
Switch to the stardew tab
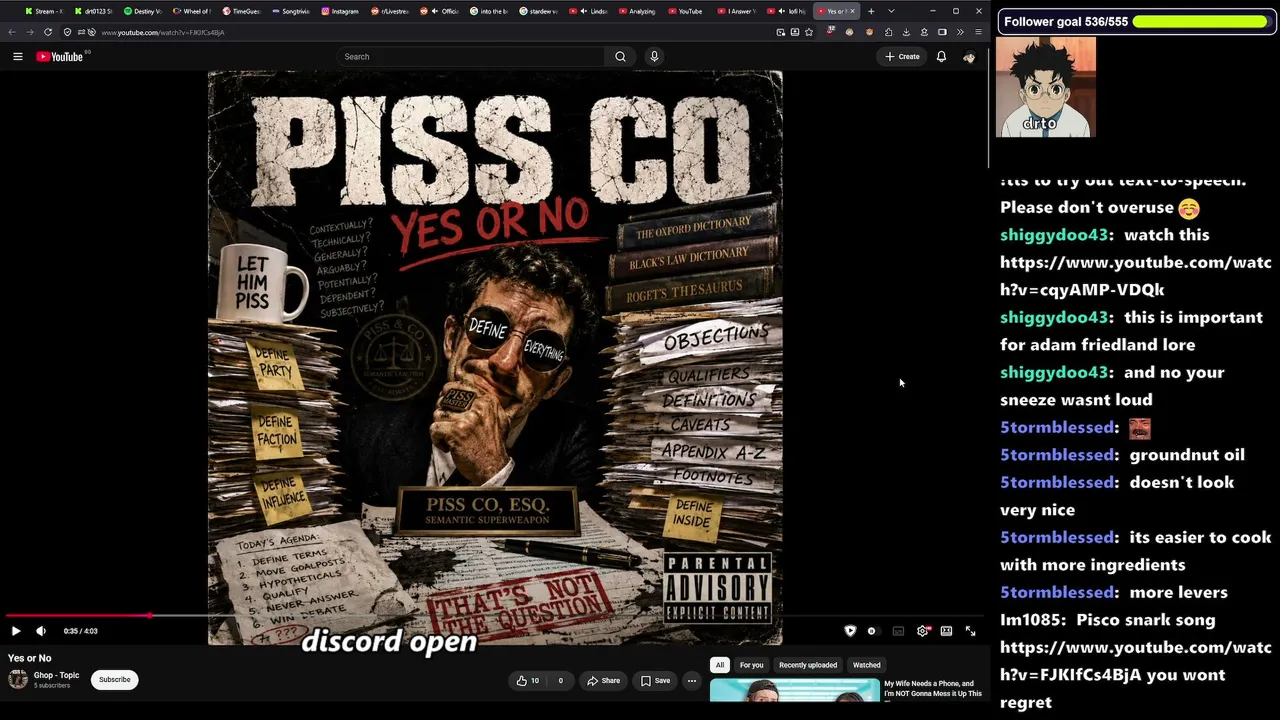(539, 11)
